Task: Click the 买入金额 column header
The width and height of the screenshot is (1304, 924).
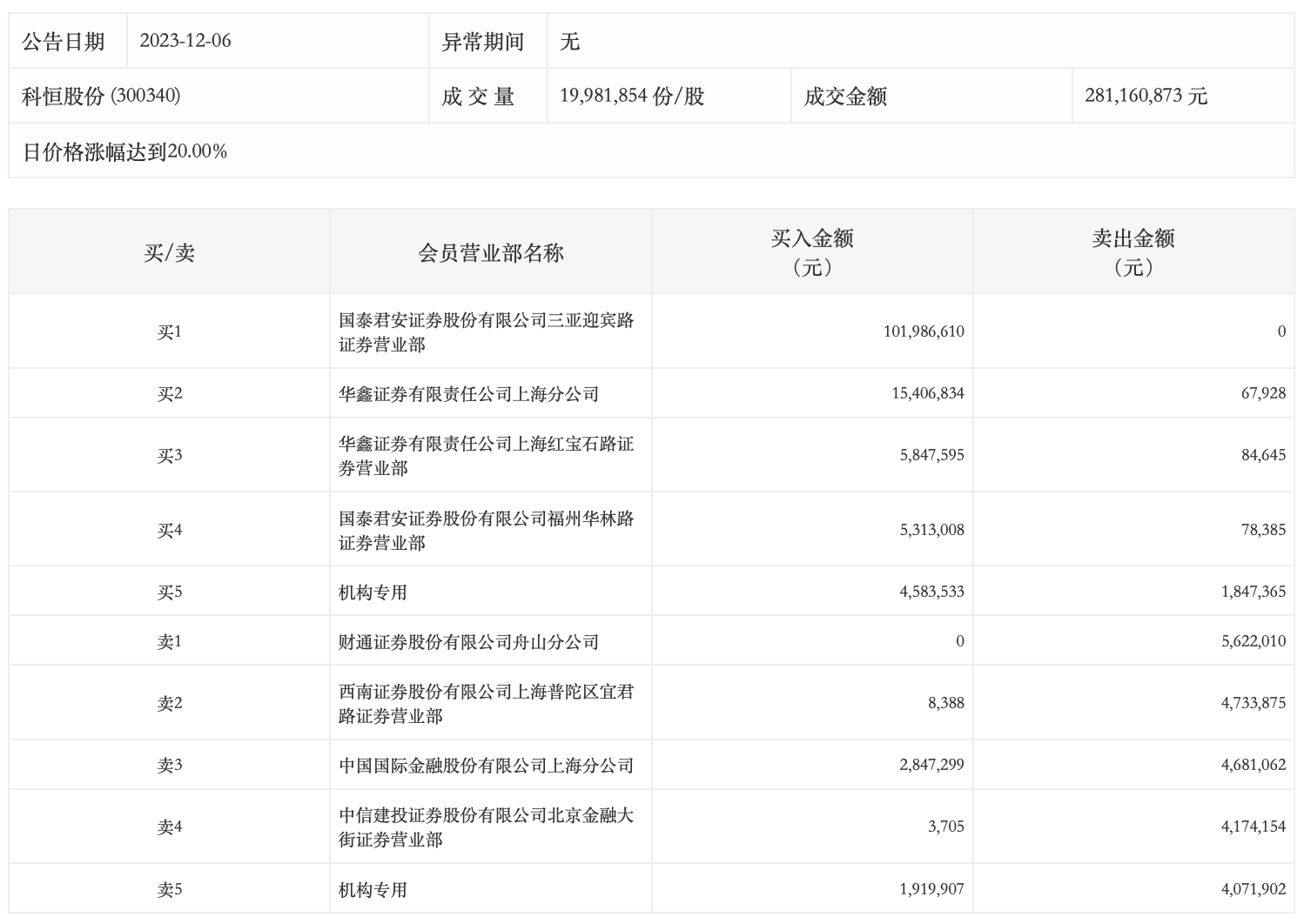Action: (x=812, y=251)
